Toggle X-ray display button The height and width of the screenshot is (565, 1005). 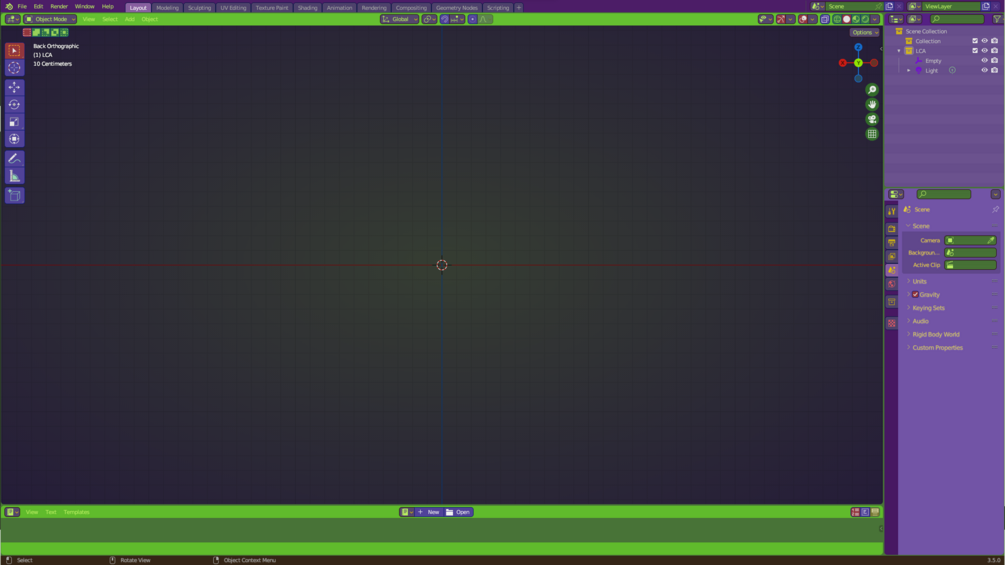(825, 19)
